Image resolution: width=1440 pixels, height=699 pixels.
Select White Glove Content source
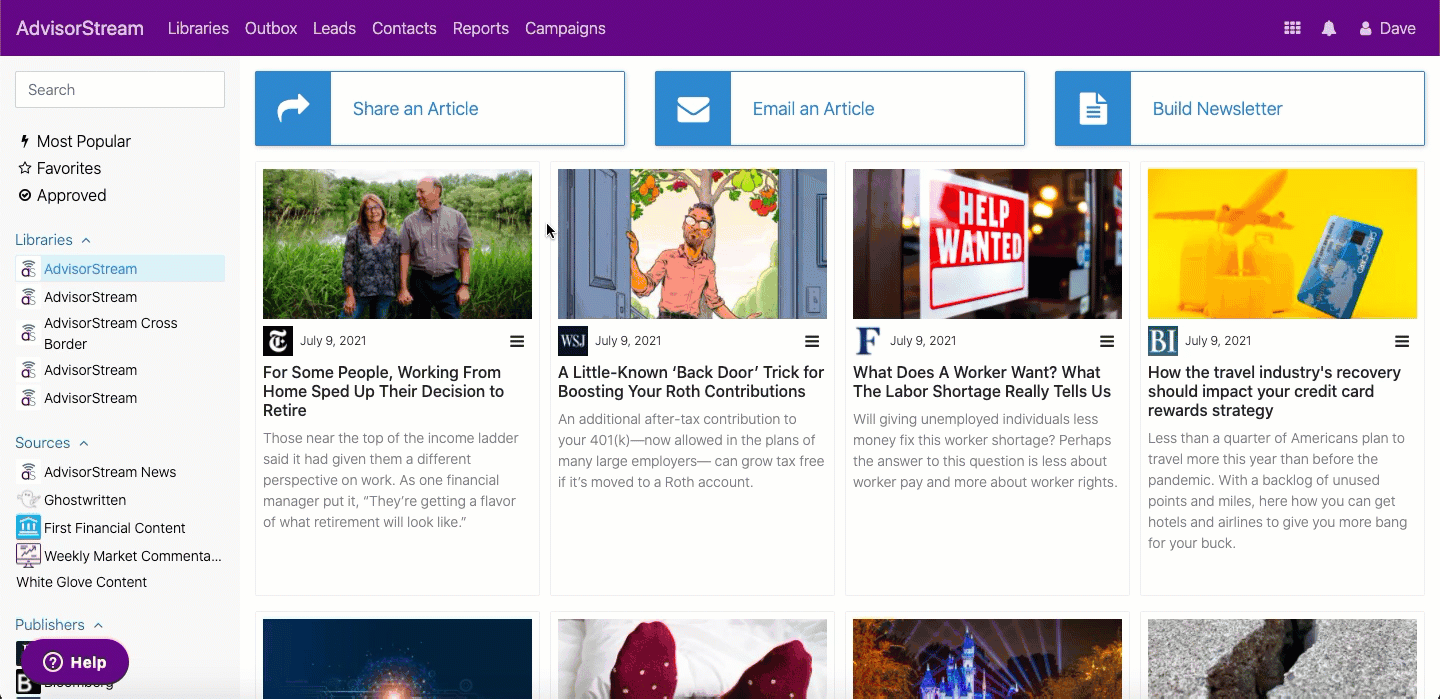click(x=81, y=582)
